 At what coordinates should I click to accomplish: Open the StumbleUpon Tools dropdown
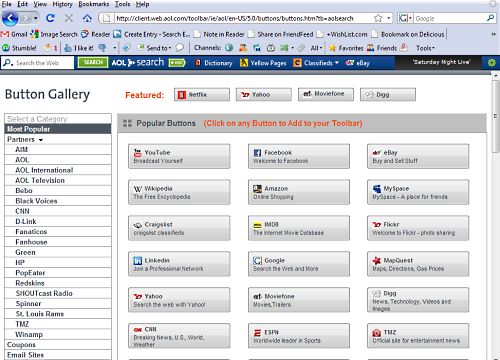tap(425, 48)
